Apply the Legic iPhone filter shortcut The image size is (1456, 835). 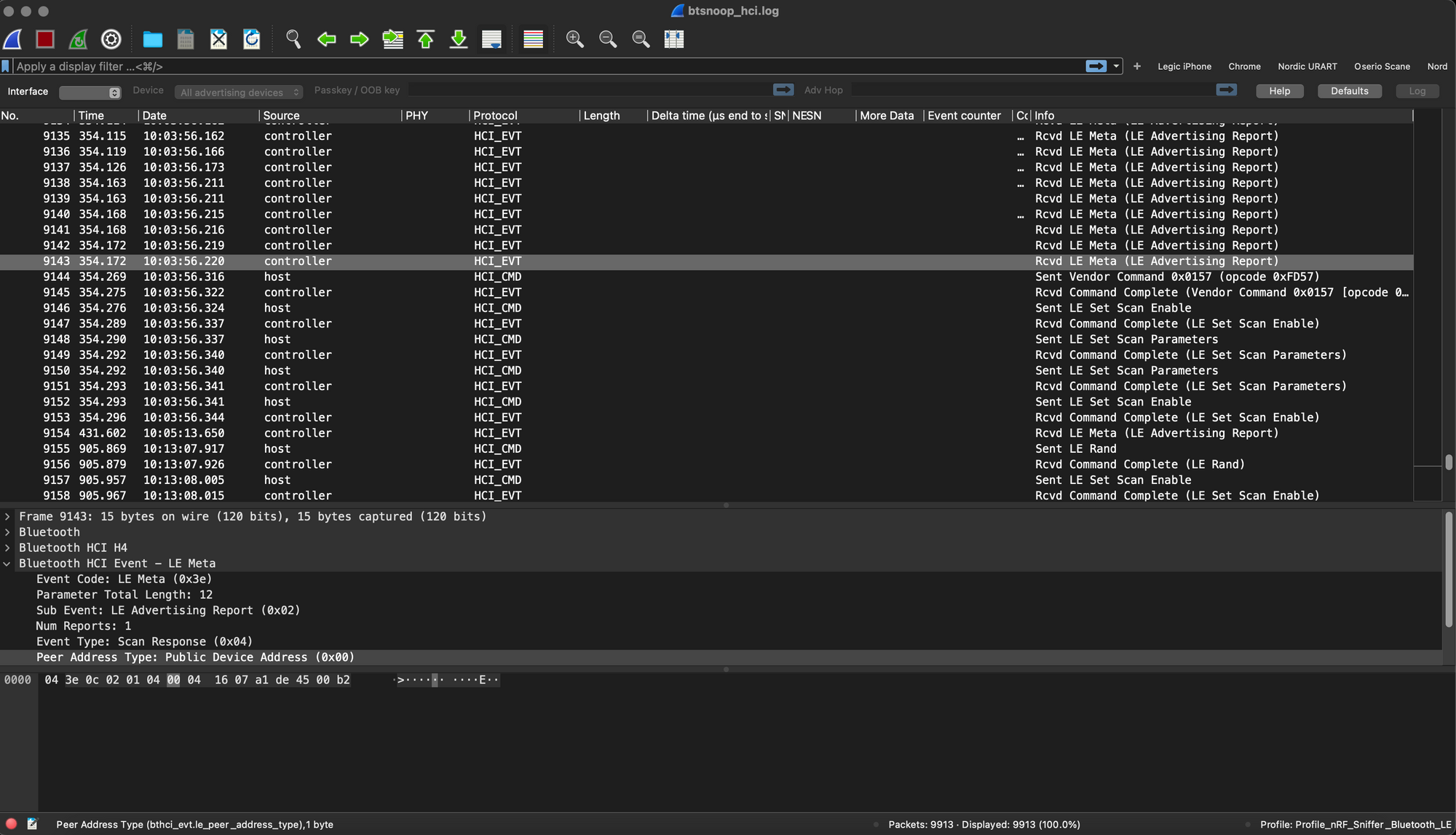click(1184, 66)
